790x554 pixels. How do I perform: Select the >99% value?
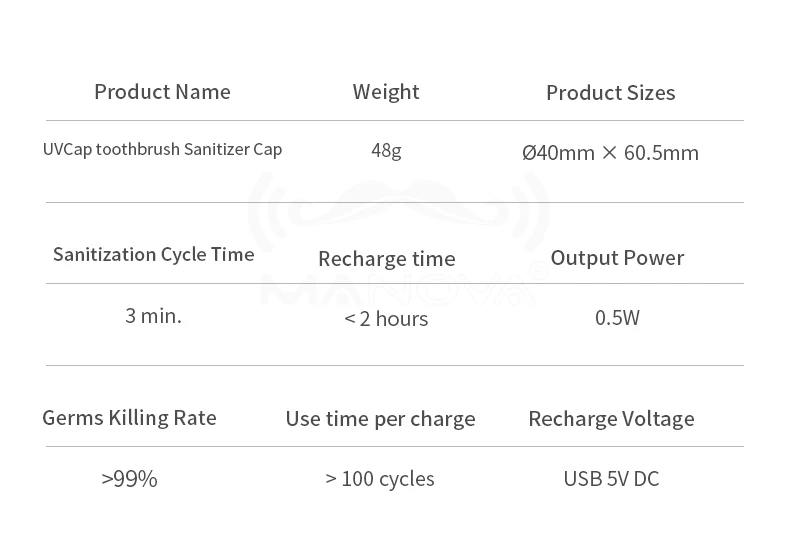click(x=129, y=479)
